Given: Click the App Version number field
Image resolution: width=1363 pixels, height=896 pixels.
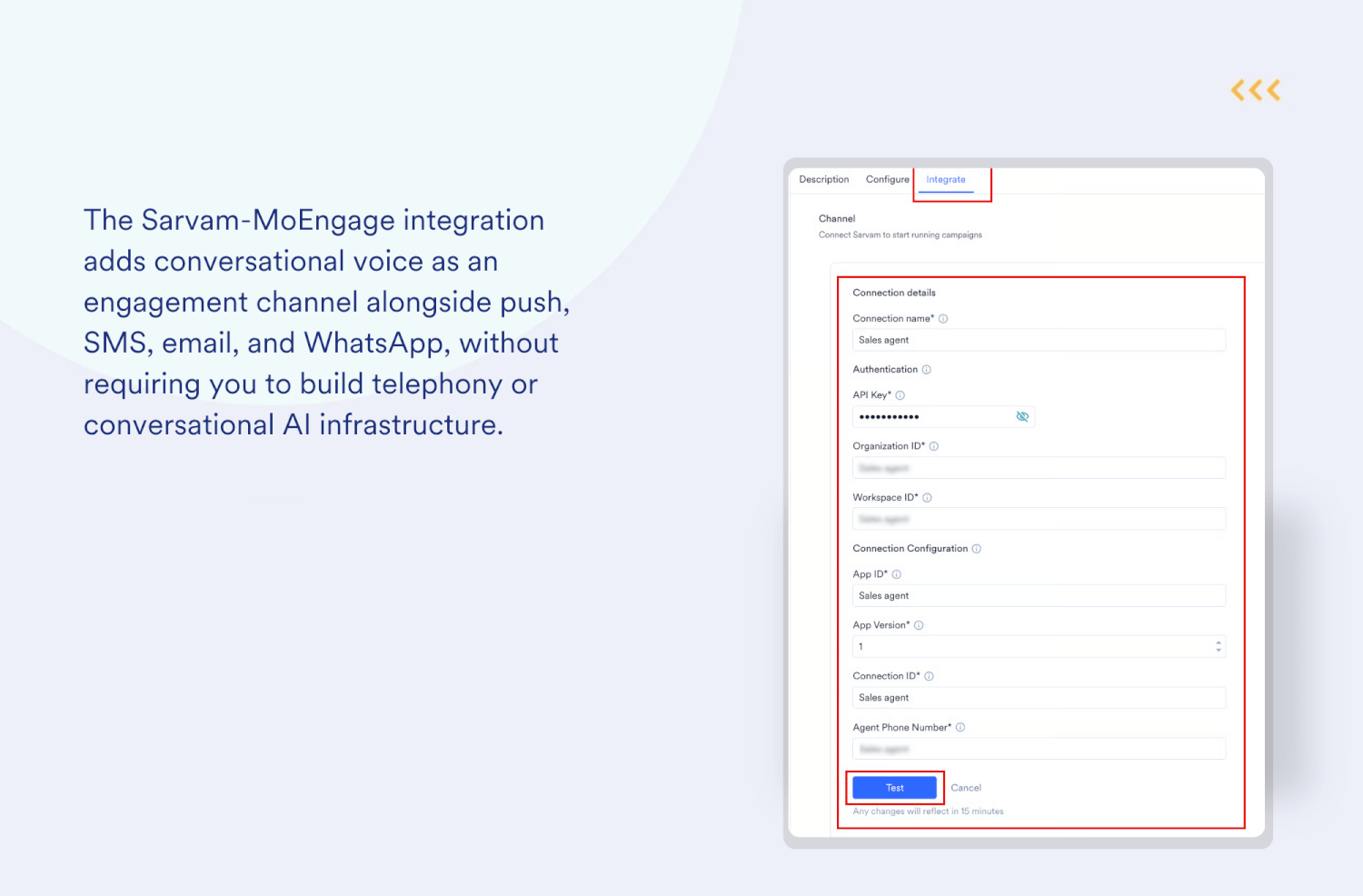Looking at the screenshot, I should coord(1039,647).
